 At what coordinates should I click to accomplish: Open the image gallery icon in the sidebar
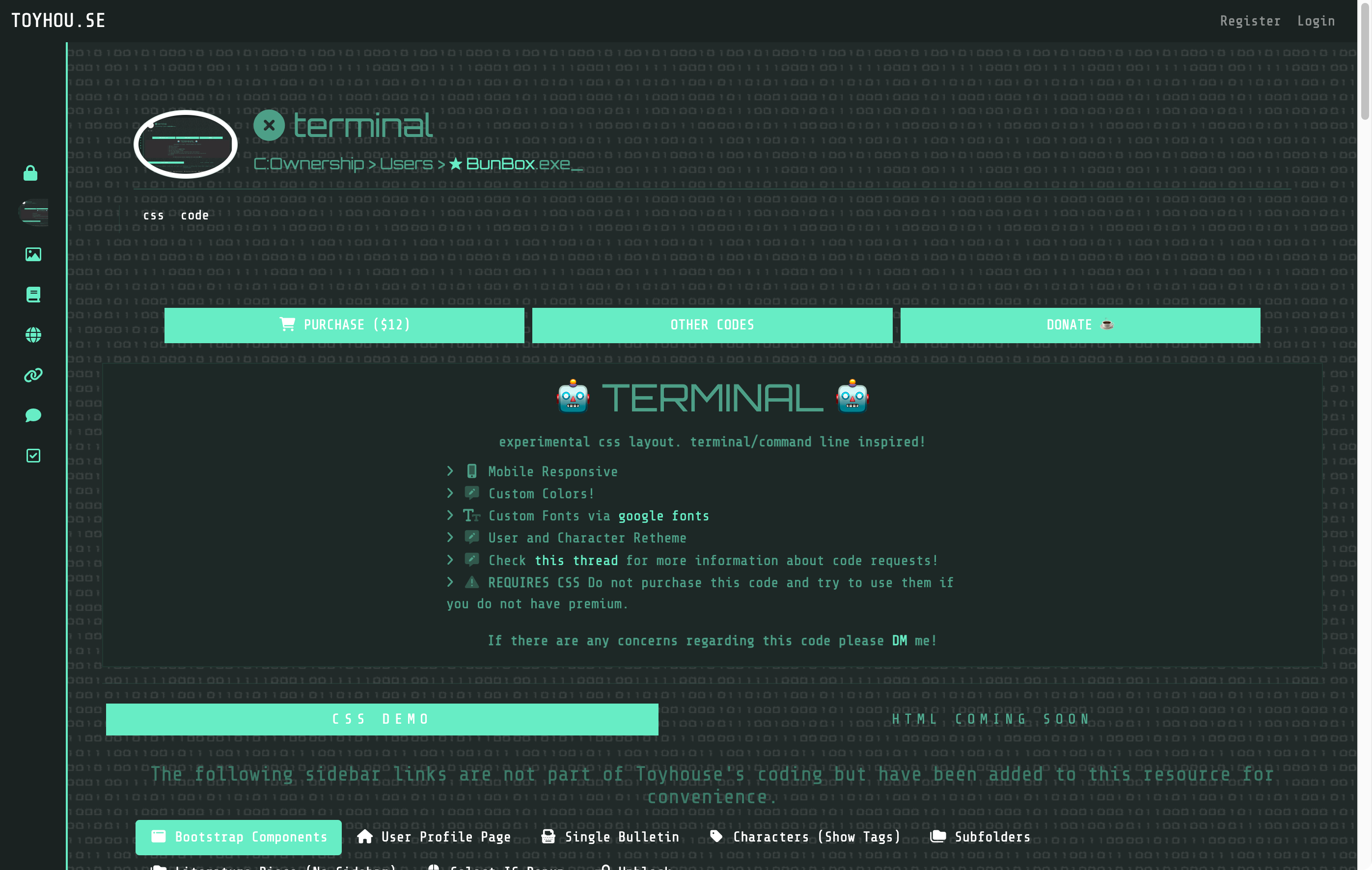(x=32, y=254)
